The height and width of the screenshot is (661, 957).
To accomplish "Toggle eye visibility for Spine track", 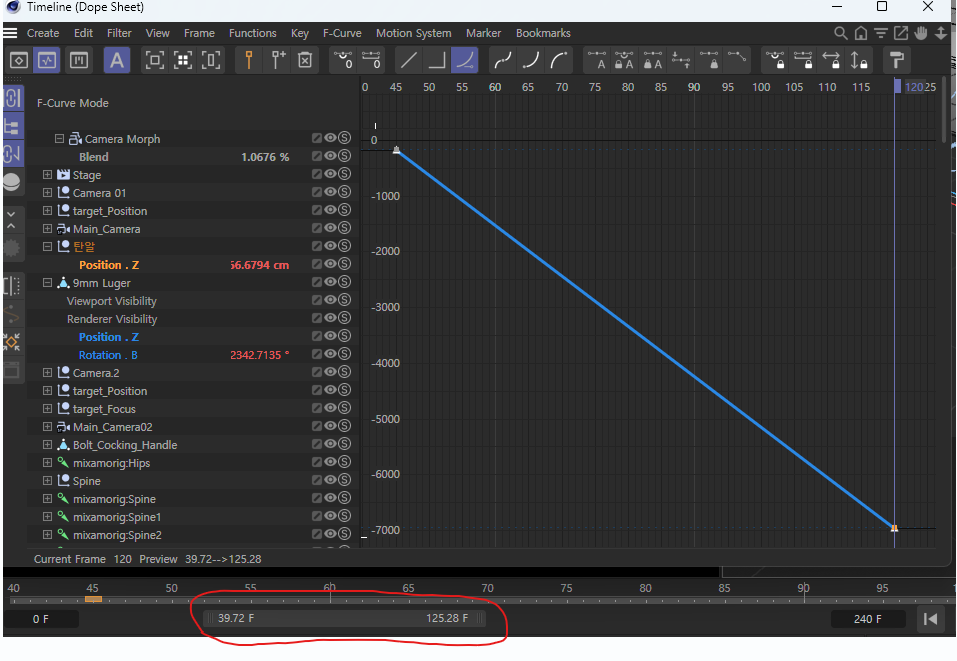I will click(x=330, y=481).
